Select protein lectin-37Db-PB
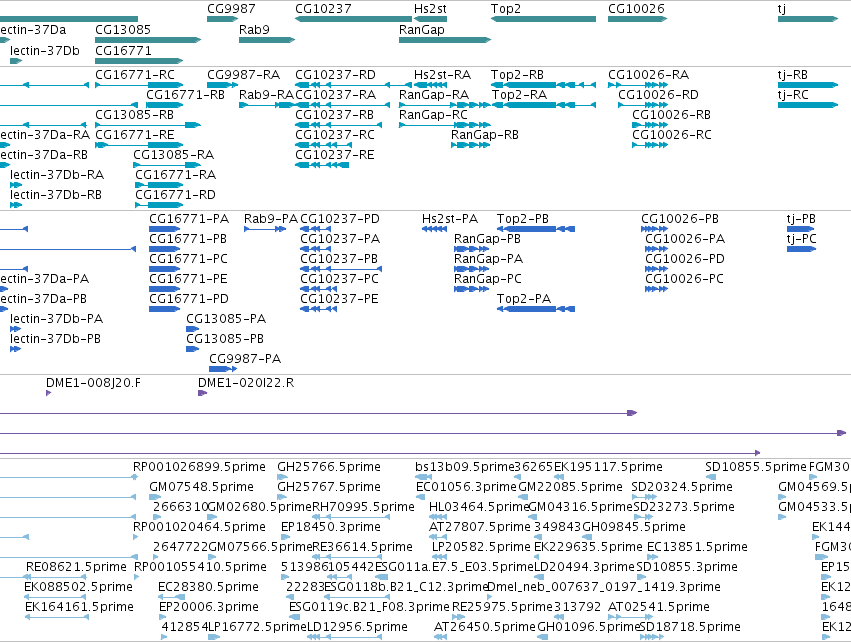The image size is (851, 642). click(x=55, y=339)
